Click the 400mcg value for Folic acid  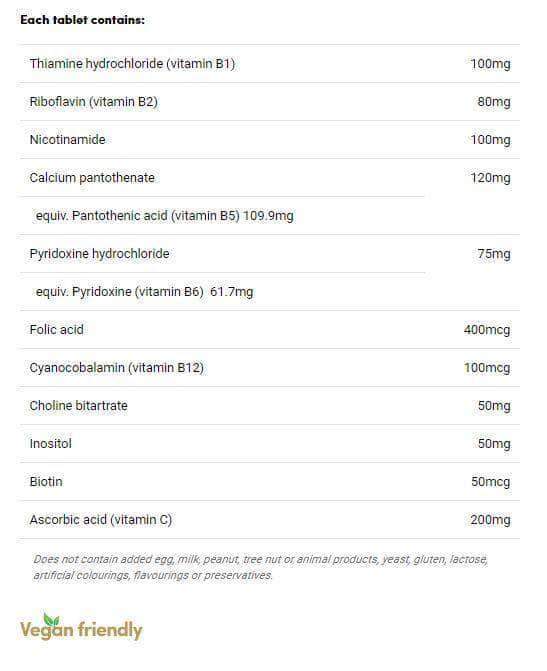coord(487,330)
